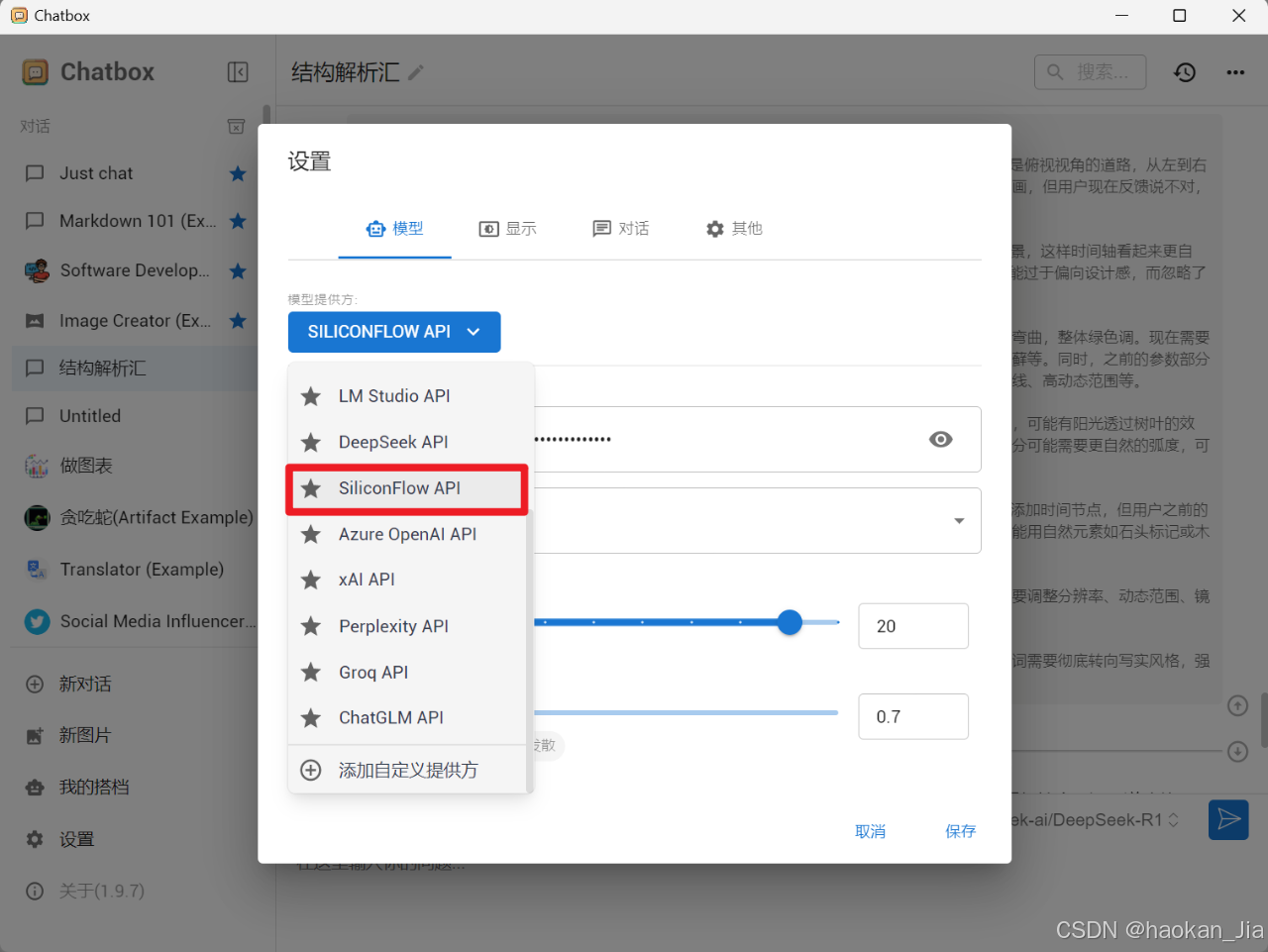
Task: Click the chart icon beside 做图表
Action: (x=37, y=466)
